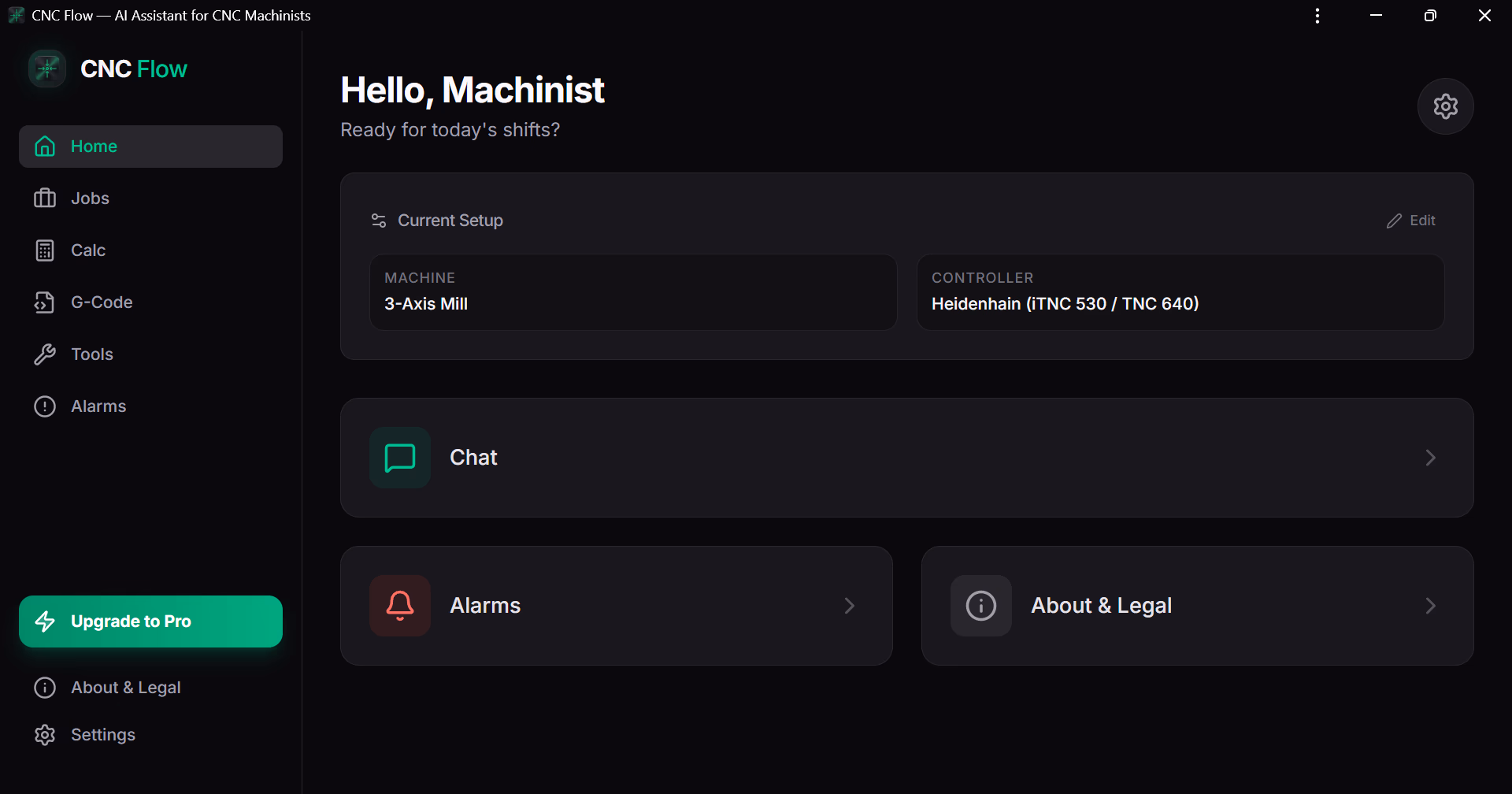Select the Machine 3-Axis Mill field

pyautogui.click(x=633, y=292)
